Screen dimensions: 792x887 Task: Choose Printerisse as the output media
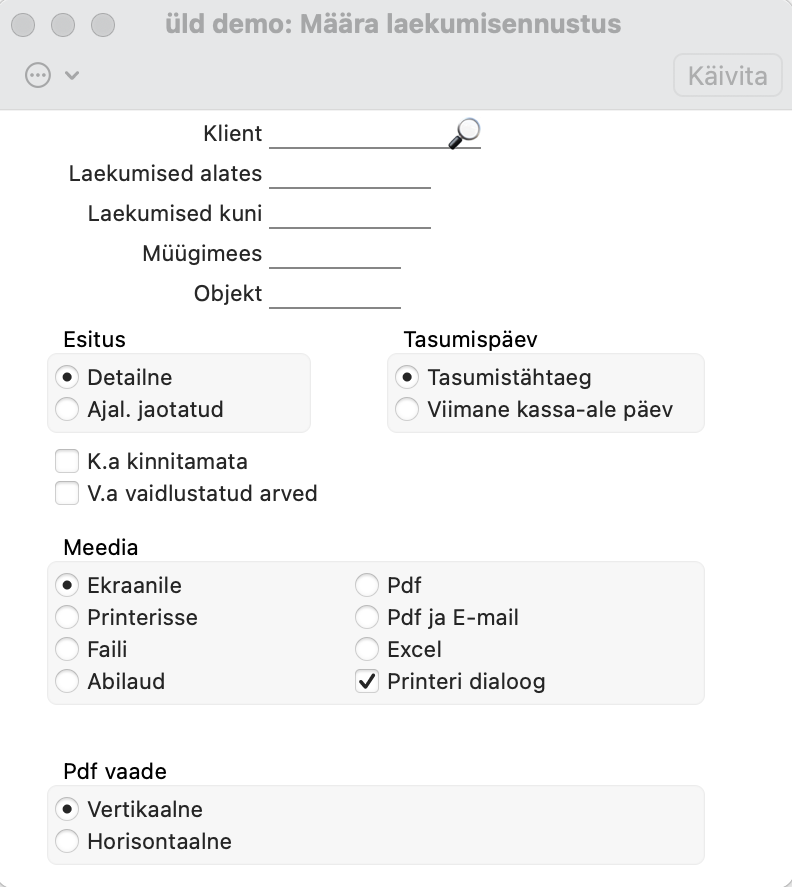click(67, 617)
